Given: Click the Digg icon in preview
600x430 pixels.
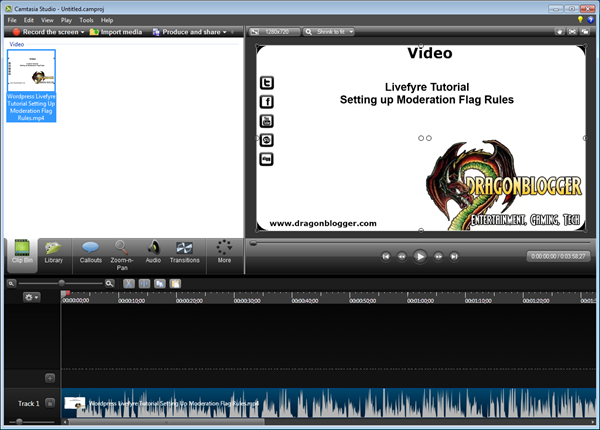Looking at the screenshot, I should 267,159.
